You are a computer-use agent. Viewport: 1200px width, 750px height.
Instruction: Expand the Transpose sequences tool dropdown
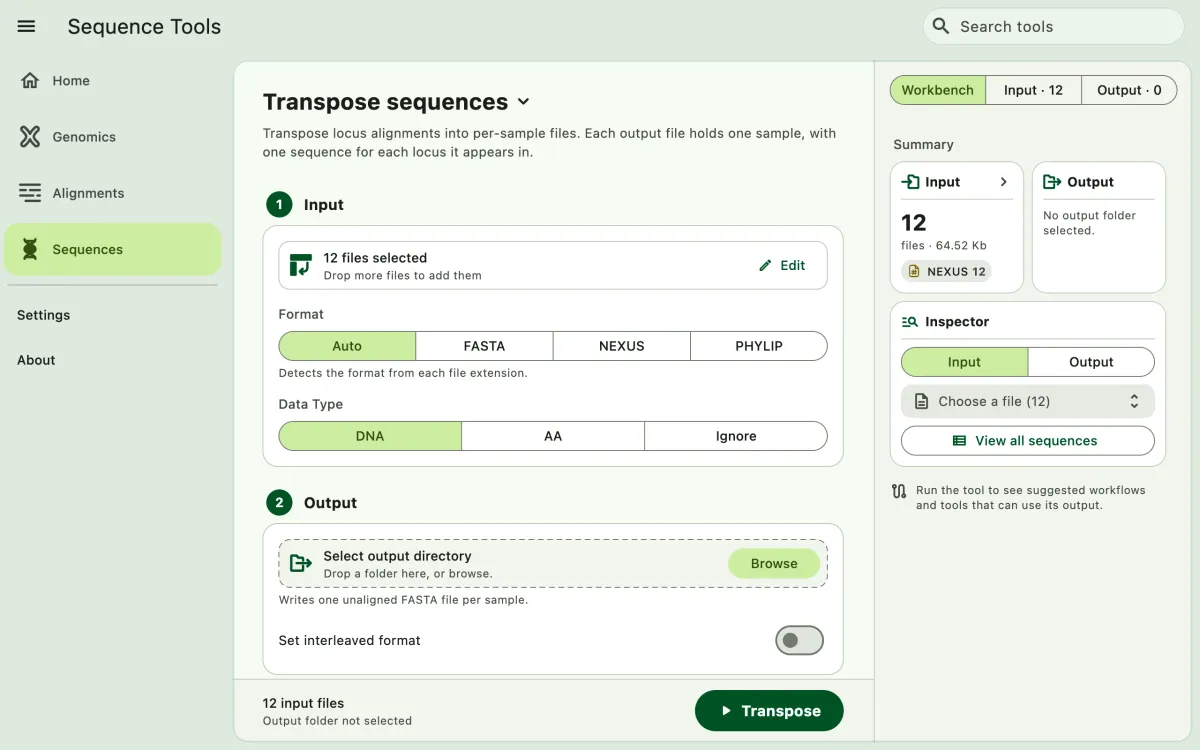coord(523,102)
